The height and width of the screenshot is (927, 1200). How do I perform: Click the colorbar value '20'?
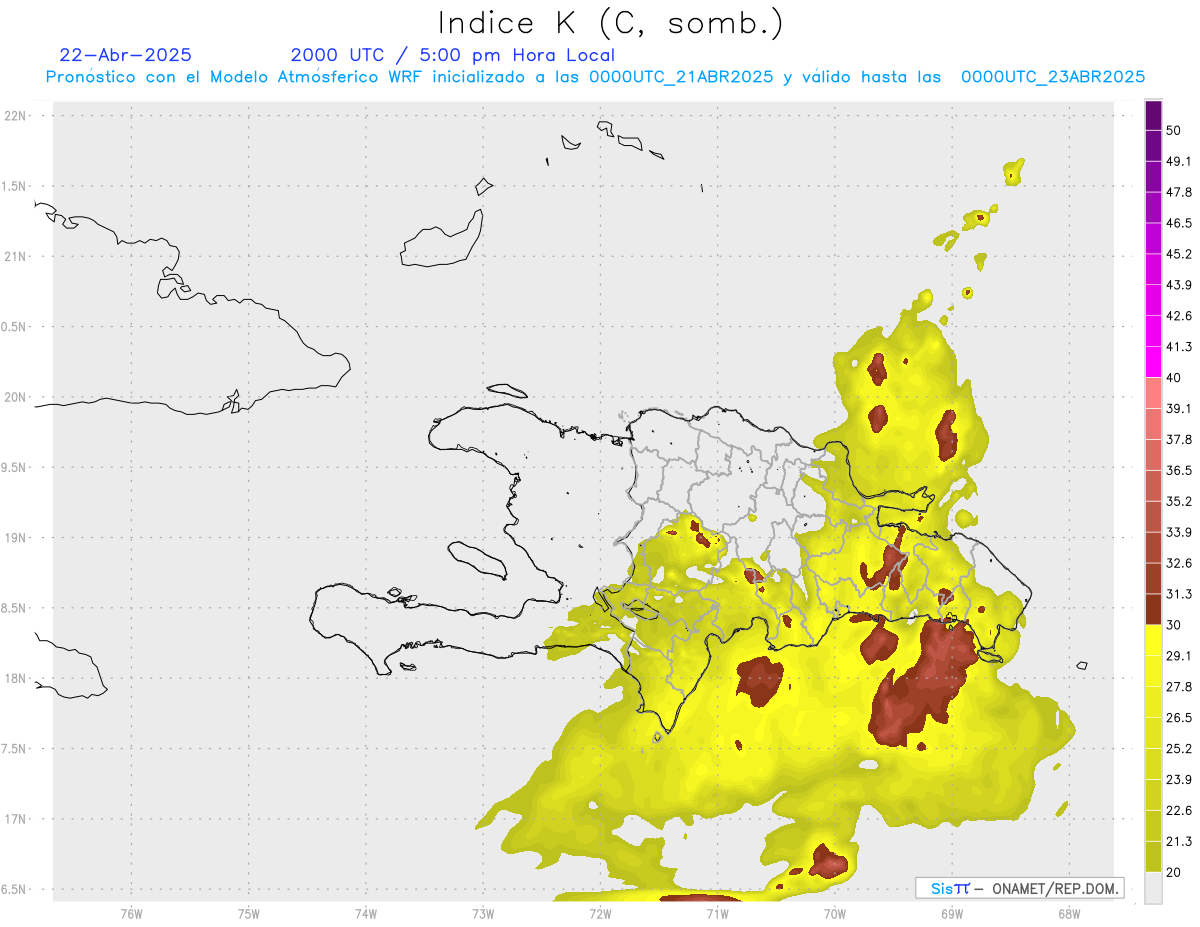click(1174, 872)
